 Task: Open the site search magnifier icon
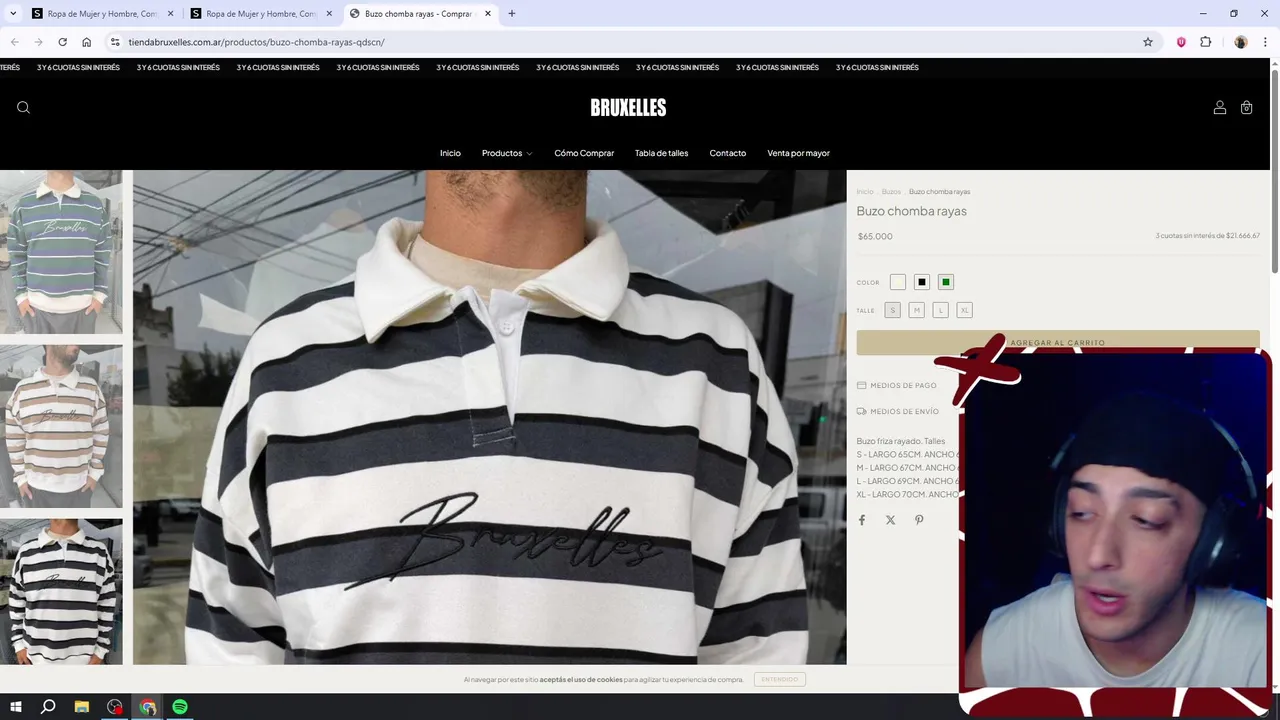coord(23,108)
